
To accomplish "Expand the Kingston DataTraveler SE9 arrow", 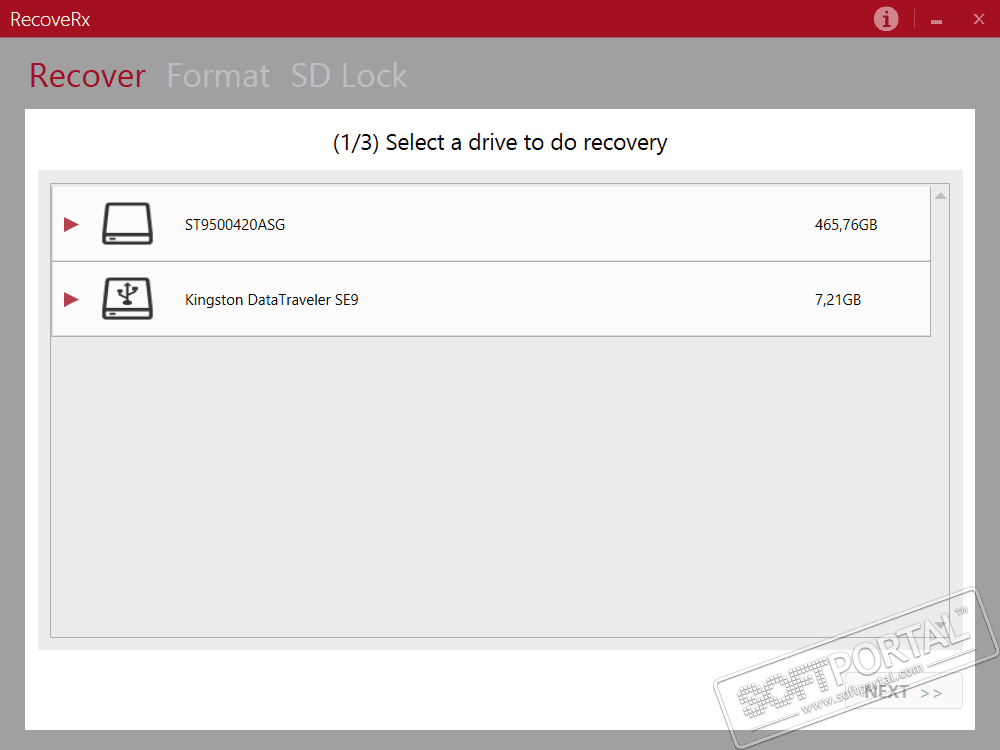I will (x=71, y=299).
